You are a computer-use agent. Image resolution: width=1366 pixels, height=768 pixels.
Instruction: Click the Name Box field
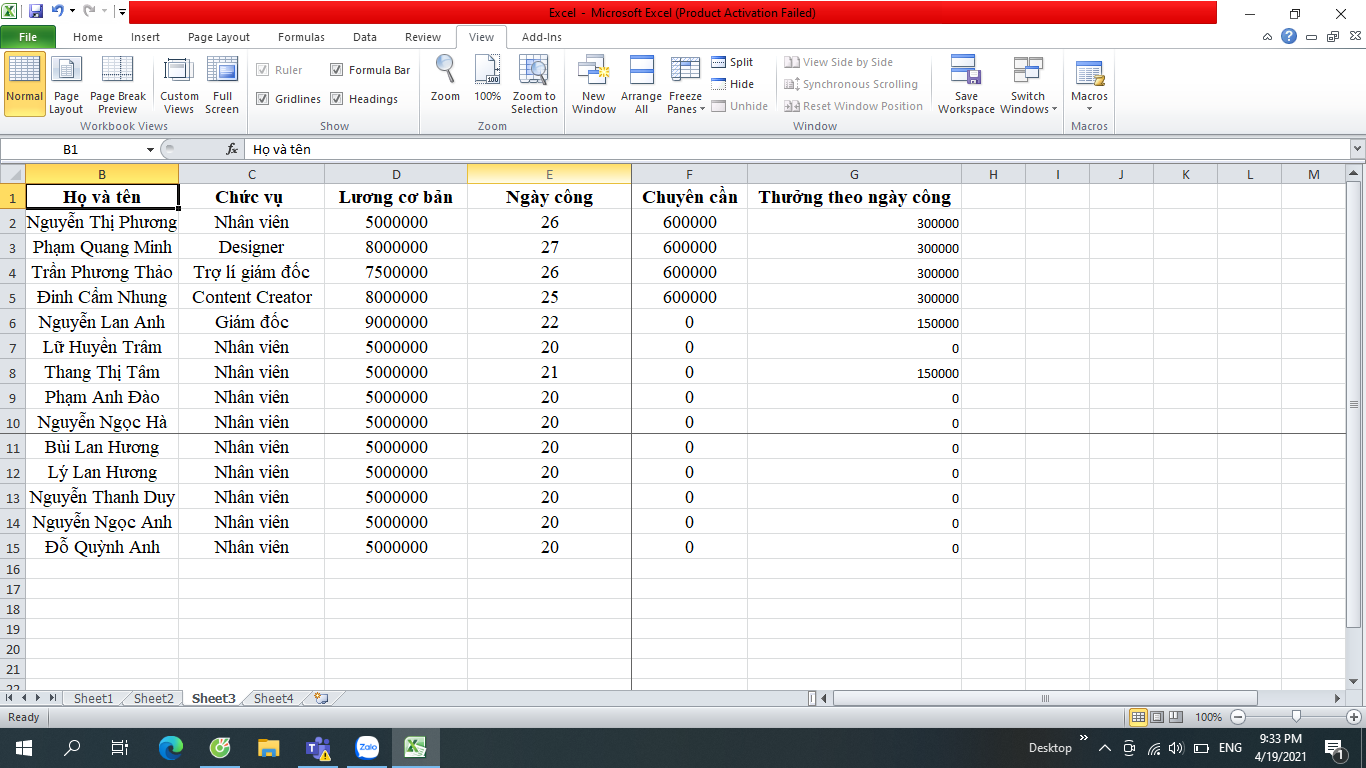click(71, 149)
